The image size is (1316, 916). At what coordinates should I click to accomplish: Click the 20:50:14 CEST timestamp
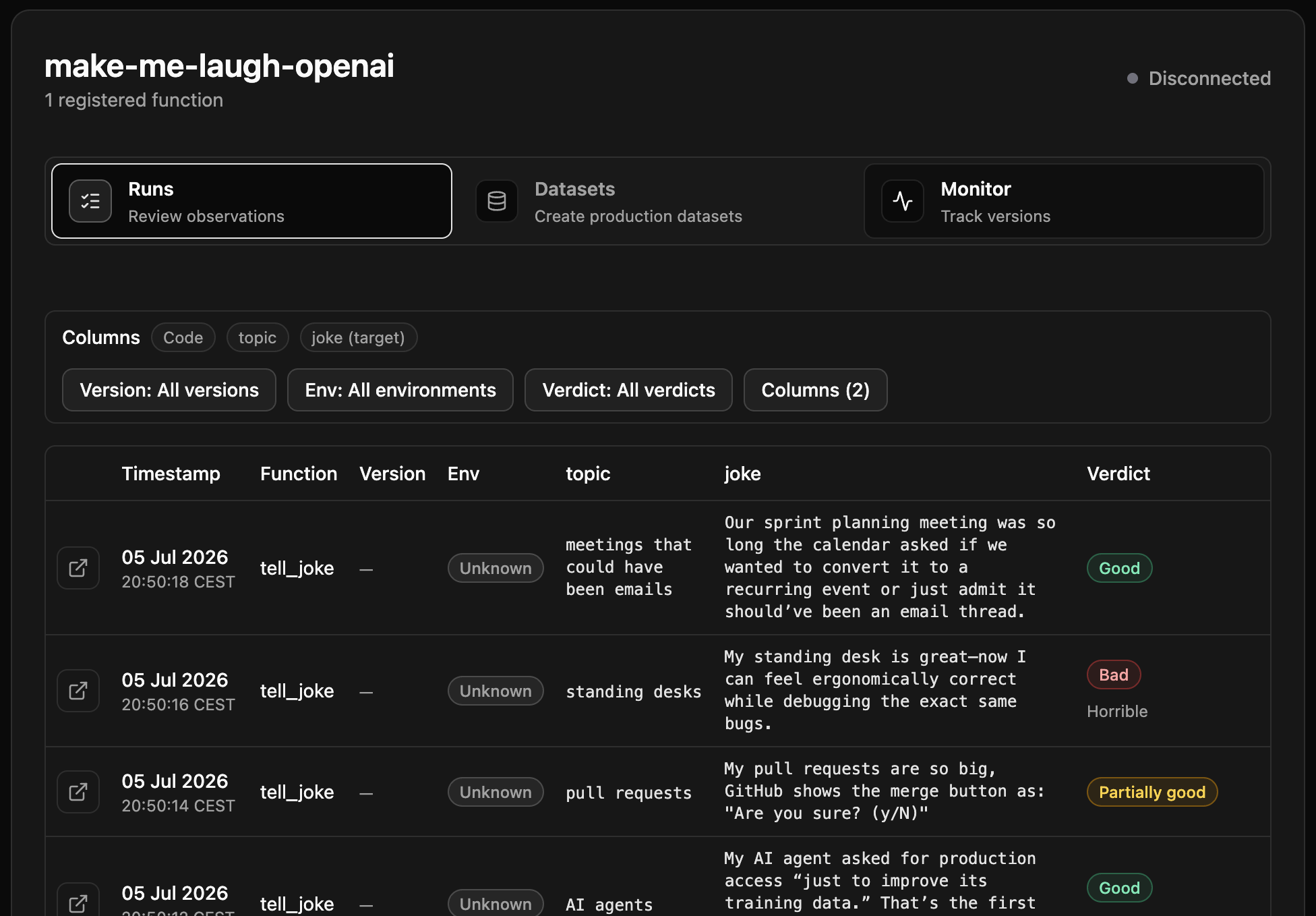178,805
